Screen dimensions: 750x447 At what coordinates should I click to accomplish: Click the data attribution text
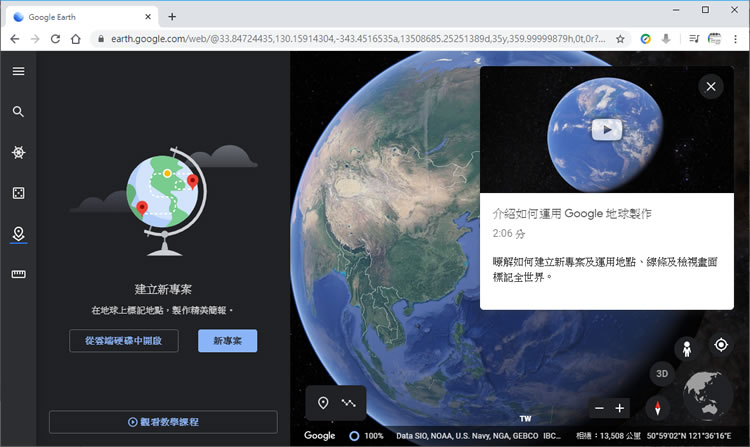(478, 436)
